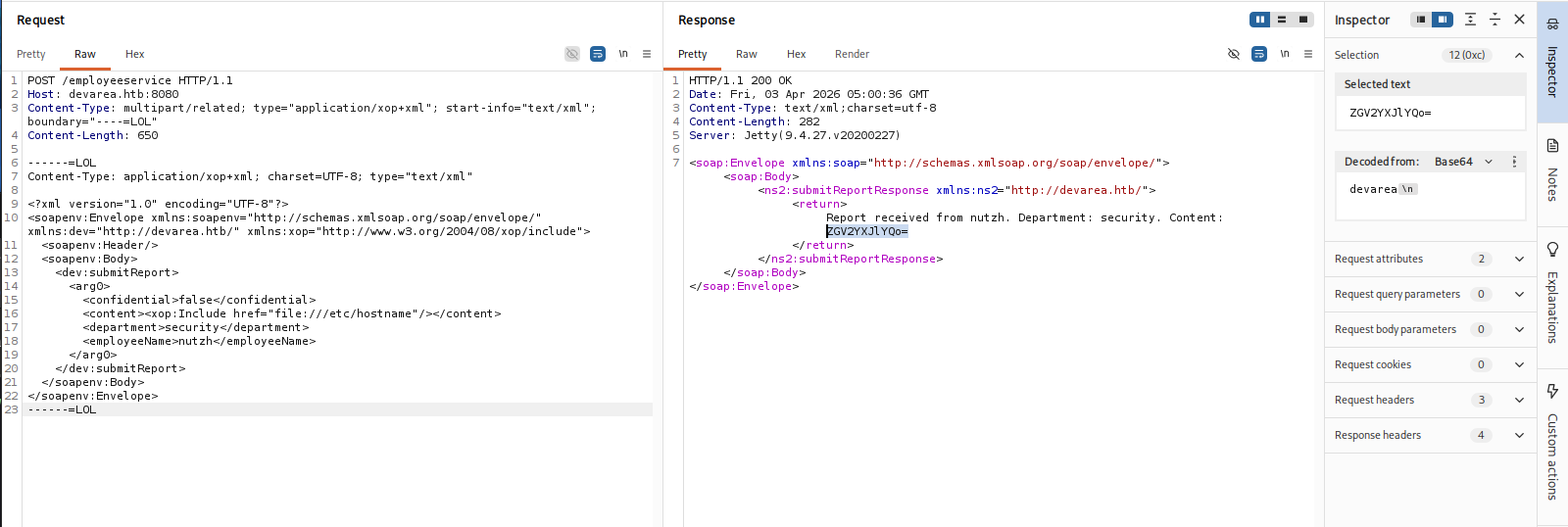The width and height of the screenshot is (1568, 527).
Task: Click the Selection length badge 12 (0xc)
Action: [x=1467, y=55]
